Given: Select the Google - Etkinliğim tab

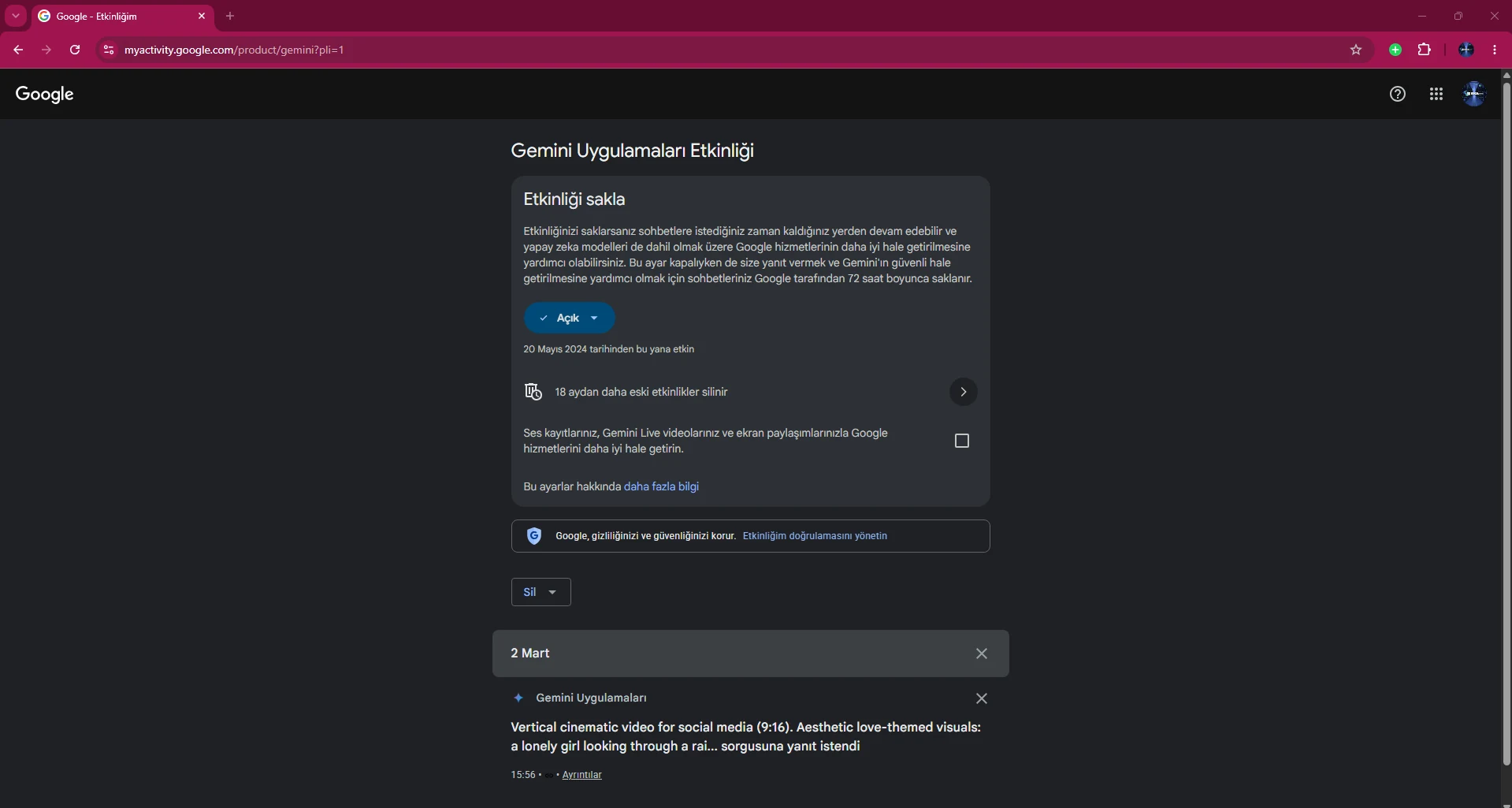Looking at the screenshot, I should pos(123,16).
